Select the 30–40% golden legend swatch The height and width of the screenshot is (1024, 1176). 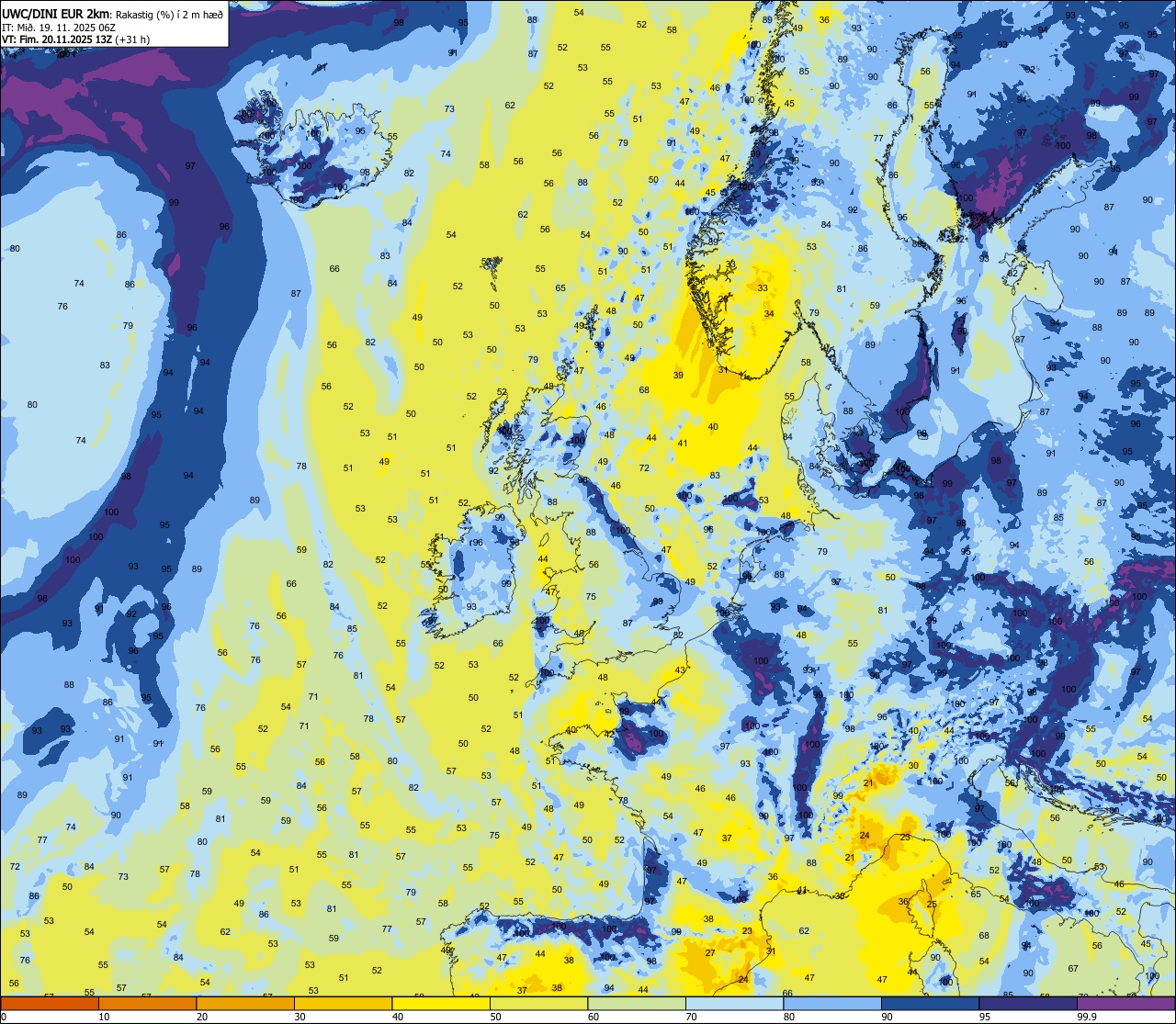pyautogui.click(x=343, y=1003)
